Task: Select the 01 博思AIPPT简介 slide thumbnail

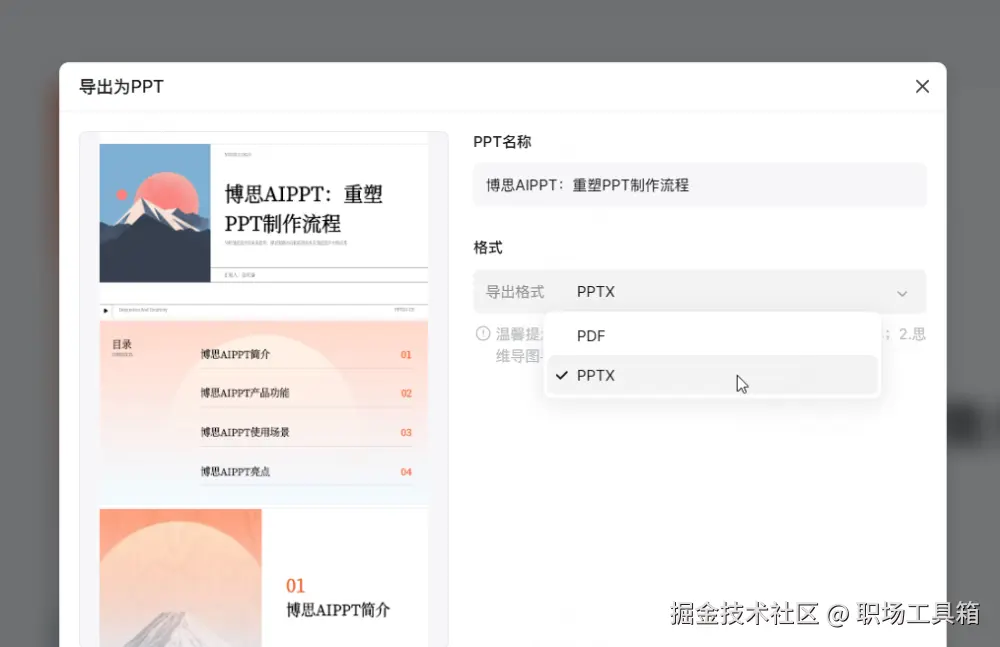Action: [x=263, y=578]
